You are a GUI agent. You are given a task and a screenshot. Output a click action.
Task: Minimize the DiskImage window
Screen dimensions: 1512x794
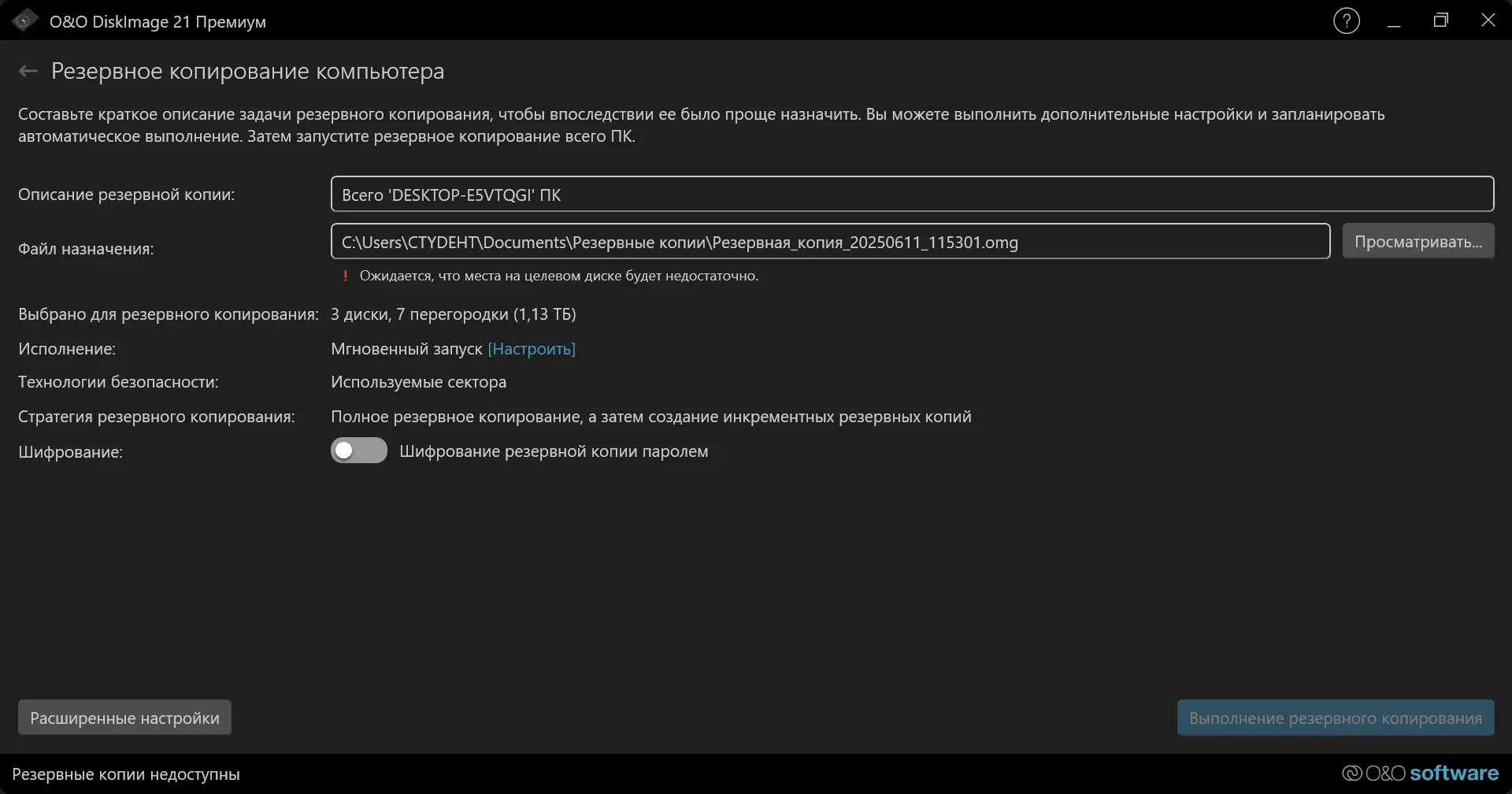pyautogui.click(x=1394, y=21)
